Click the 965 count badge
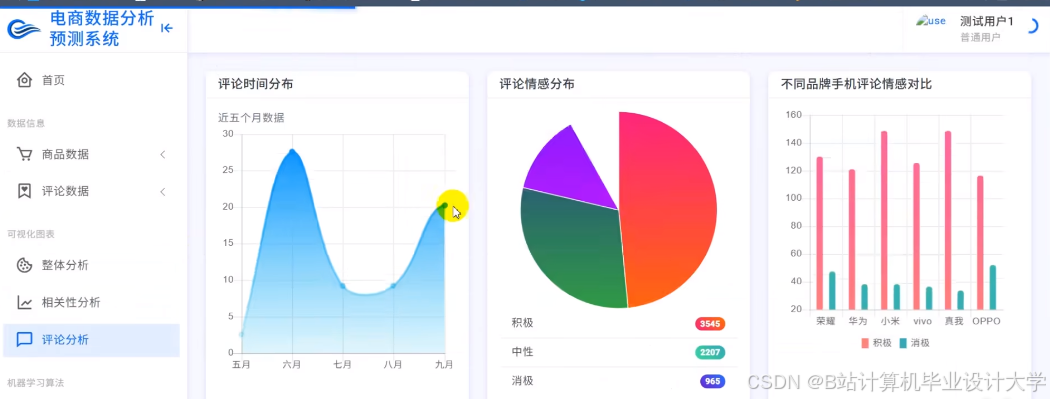Screen dimensions: 1050x399 (712, 382)
